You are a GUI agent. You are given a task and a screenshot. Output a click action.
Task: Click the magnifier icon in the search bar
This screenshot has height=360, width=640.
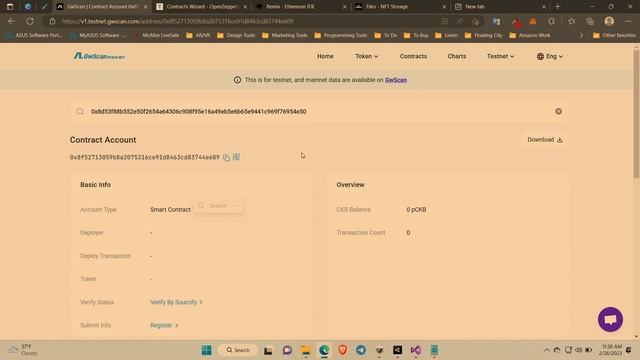click(80, 111)
